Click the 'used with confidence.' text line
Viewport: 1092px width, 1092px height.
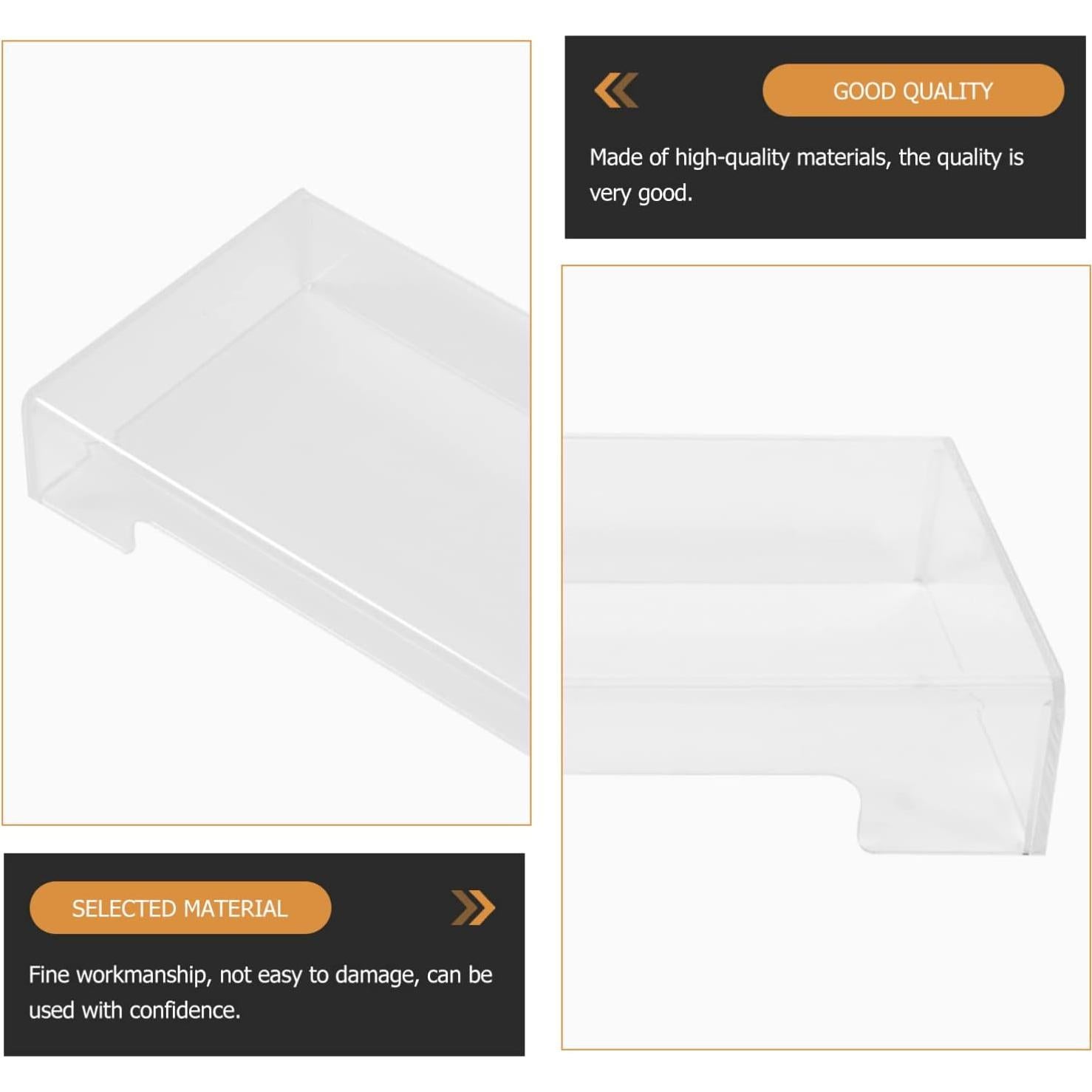pyautogui.click(x=134, y=1010)
